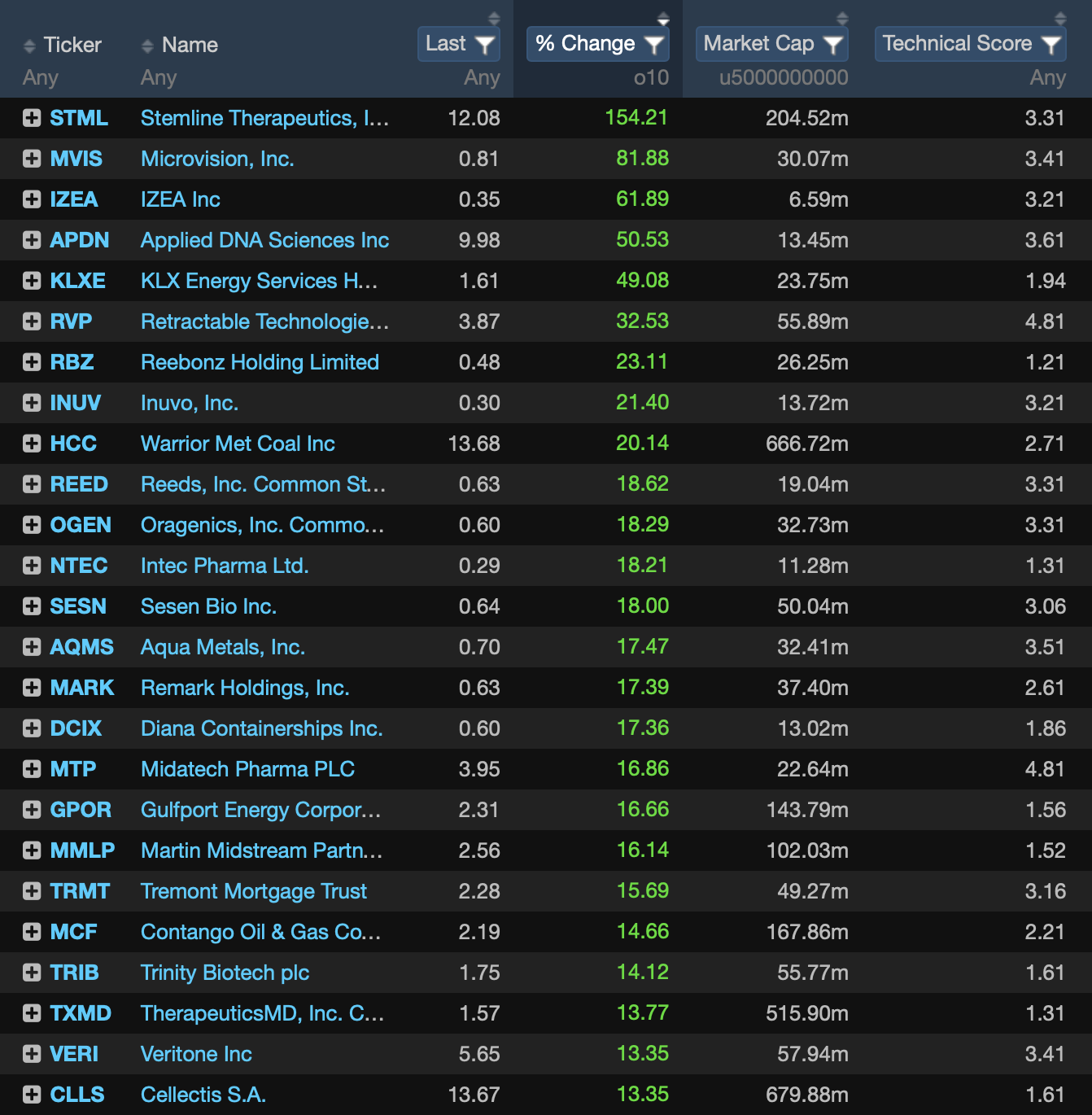Screen dimensions: 1092x1115
Task: Open the MVIS ticker link
Action: 76,159
